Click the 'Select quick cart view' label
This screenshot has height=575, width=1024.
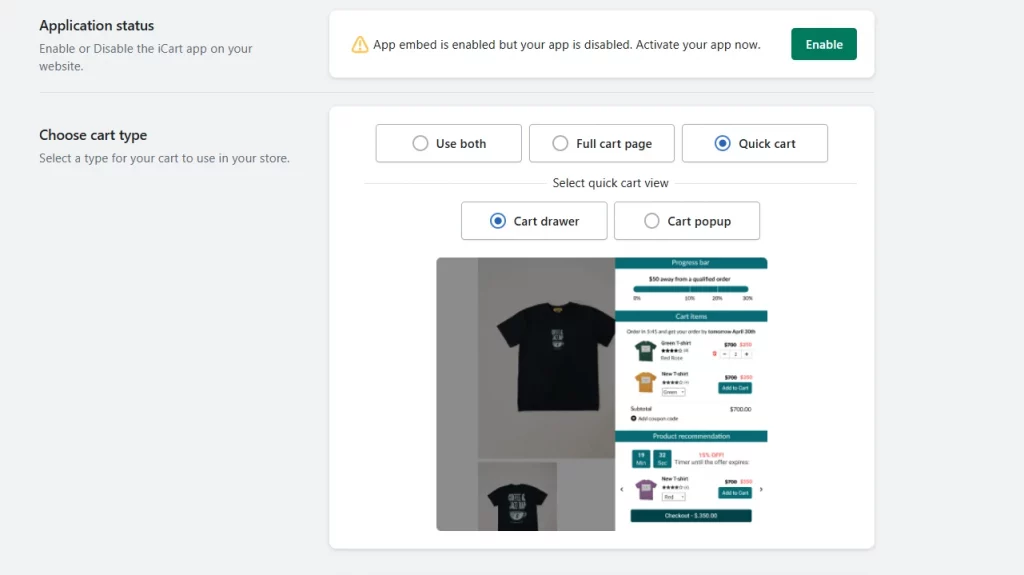point(610,183)
